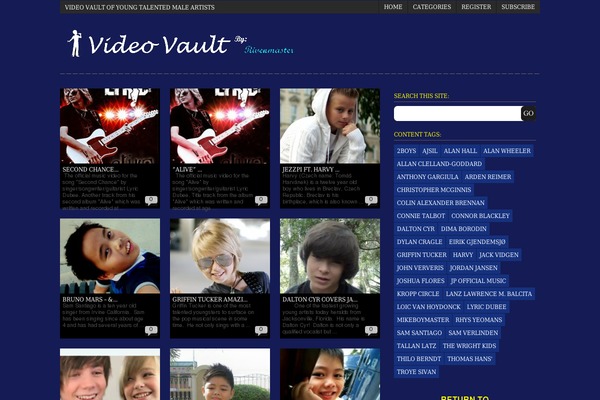This screenshot has width=600, height=400.
Task: Select the Tallan Latz tag
Action: [416, 346]
